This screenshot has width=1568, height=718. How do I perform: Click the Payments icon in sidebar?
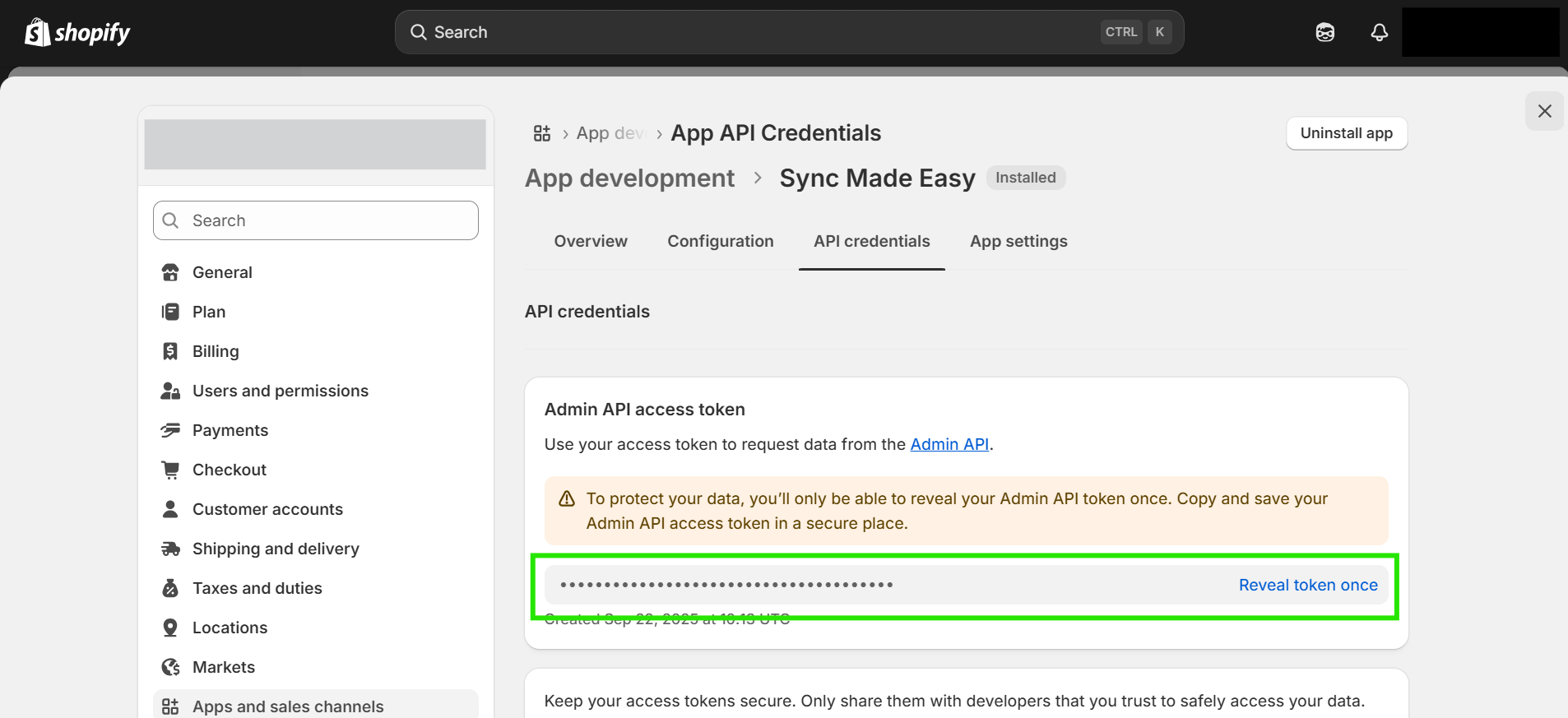(170, 430)
